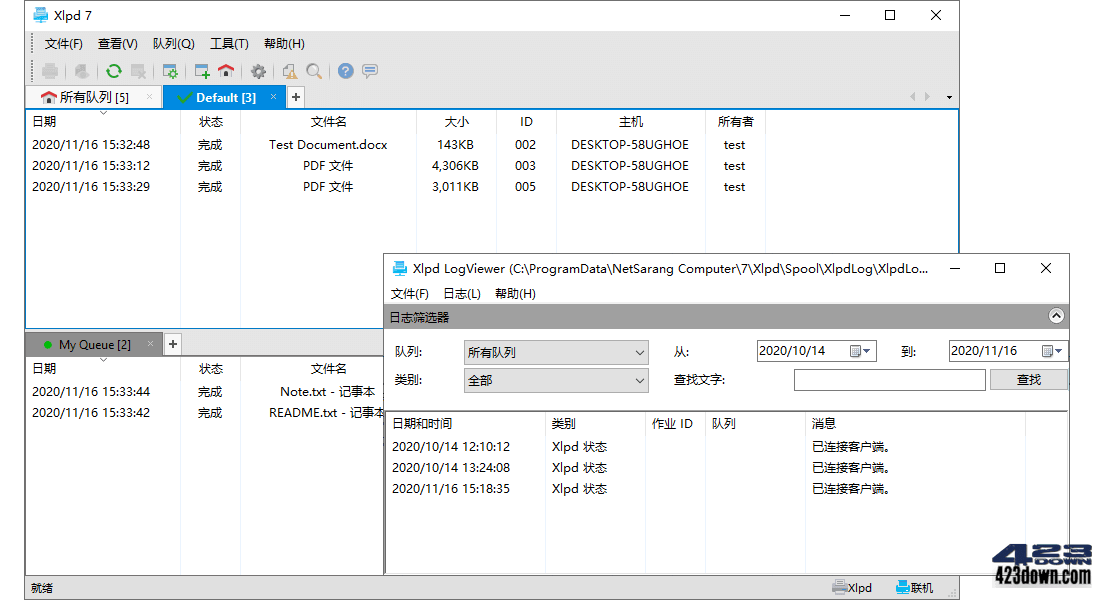
Task: Open the 所有队列 queue dropdown
Action: point(555,351)
